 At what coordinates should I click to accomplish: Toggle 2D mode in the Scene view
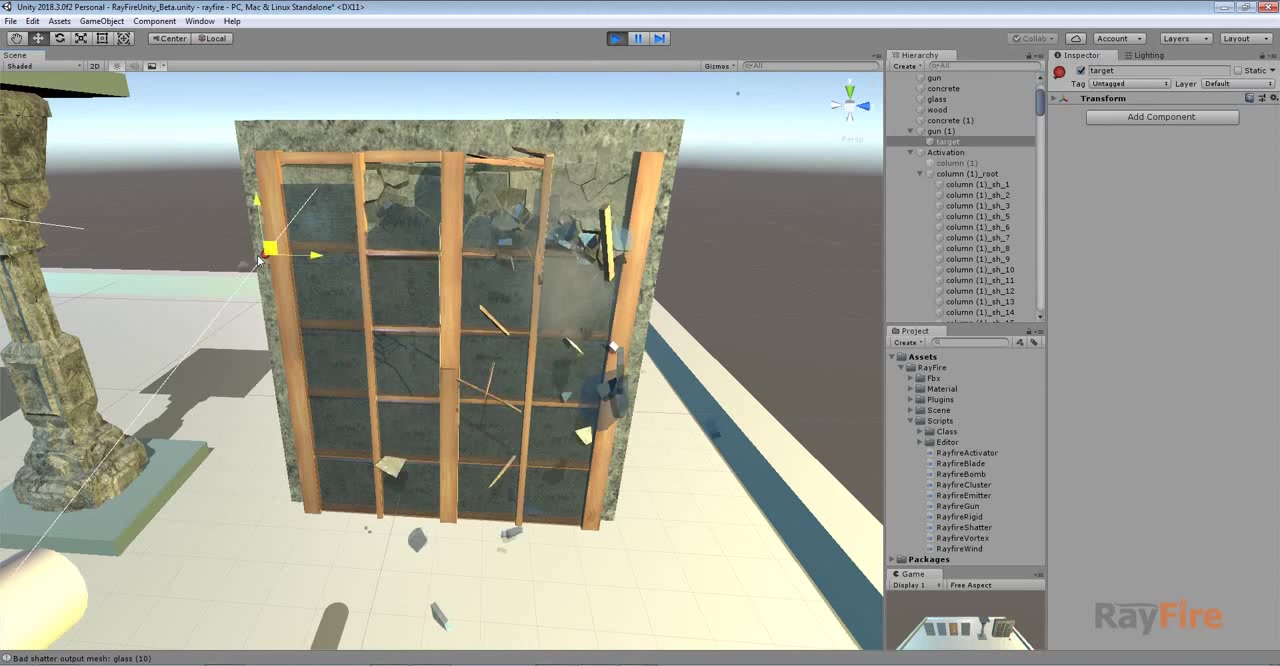pyautogui.click(x=94, y=66)
